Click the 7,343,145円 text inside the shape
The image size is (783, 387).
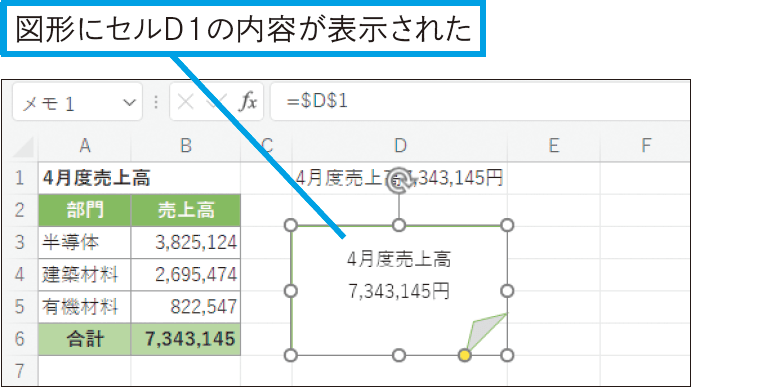[x=398, y=291]
